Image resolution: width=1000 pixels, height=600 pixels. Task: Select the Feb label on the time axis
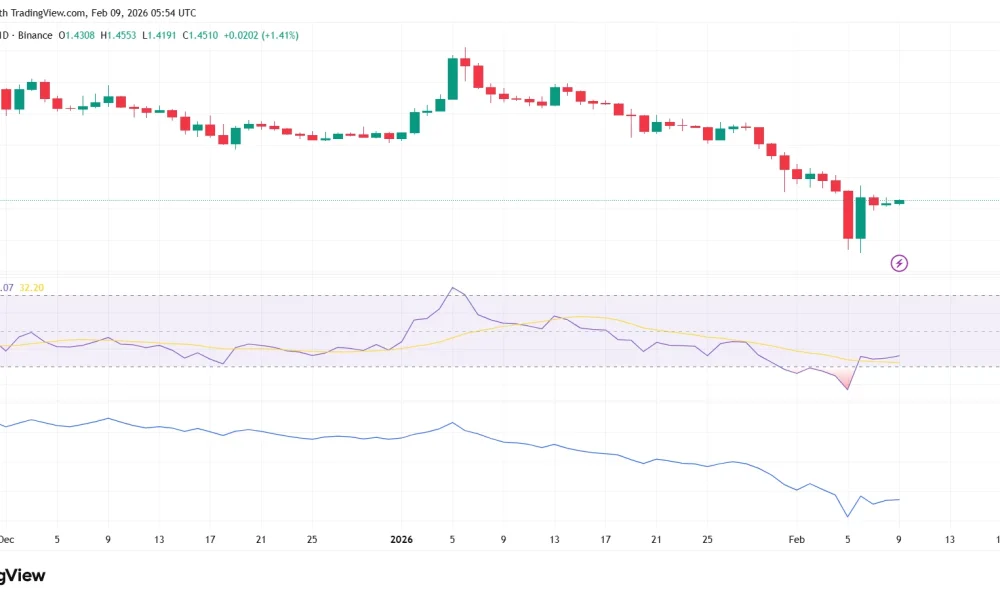(x=796, y=539)
